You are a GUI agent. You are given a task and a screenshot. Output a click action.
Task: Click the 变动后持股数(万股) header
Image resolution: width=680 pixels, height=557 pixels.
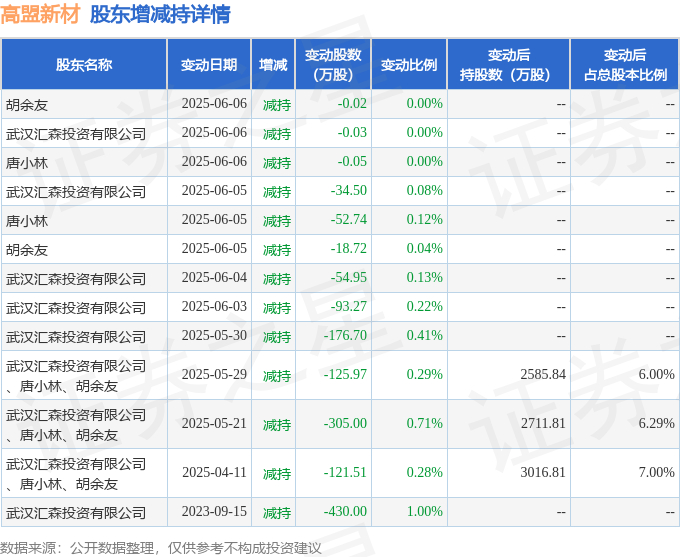[x=508, y=64]
